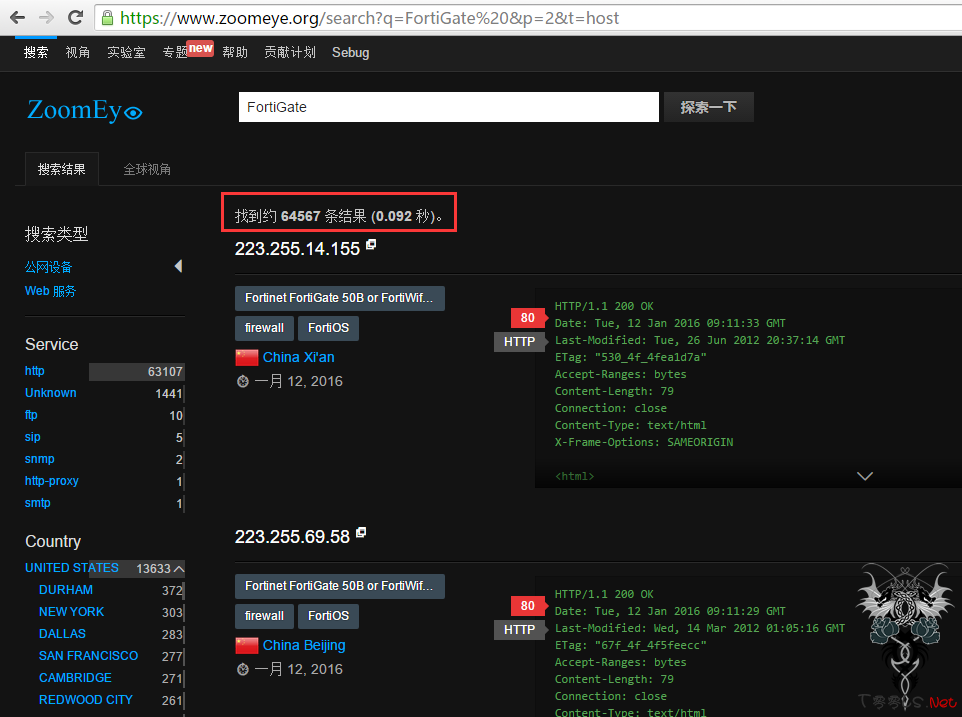Expand the first HTTP response banner
This screenshot has height=717, width=962.
coord(865,476)
